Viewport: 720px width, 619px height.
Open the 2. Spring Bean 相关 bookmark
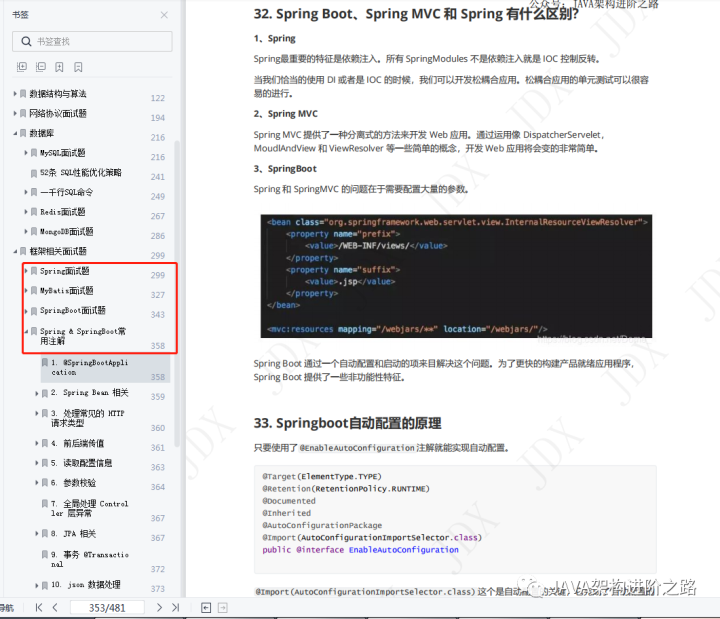(x=90, y=393)
